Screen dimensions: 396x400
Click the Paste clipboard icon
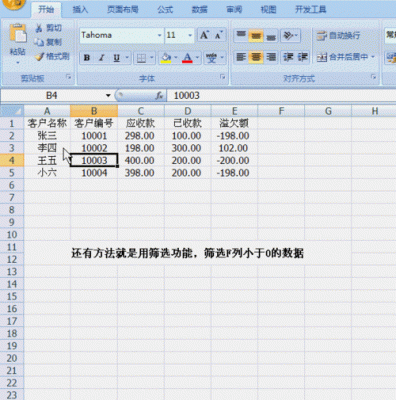coord(18,34)
